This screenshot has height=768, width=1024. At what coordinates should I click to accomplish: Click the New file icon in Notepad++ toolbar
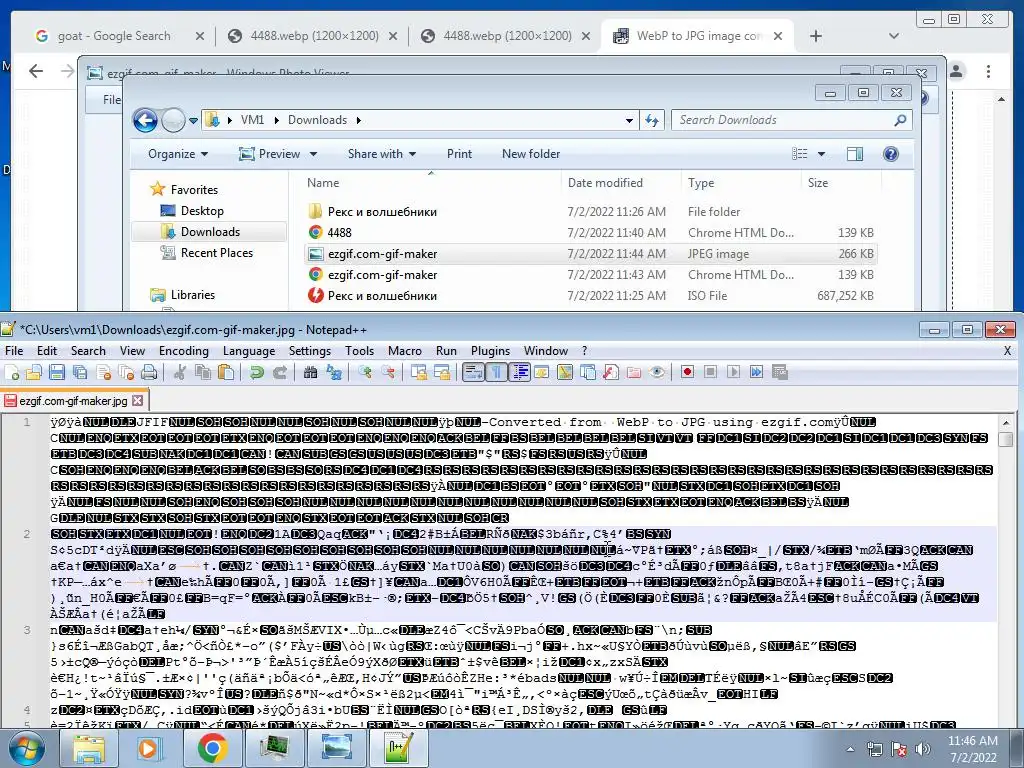12,372
